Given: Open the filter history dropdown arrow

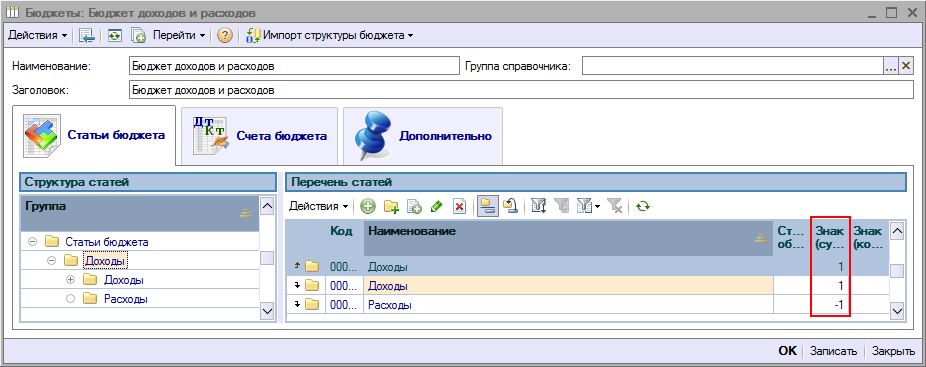Looking at the screenshot, I should [596, 206].
